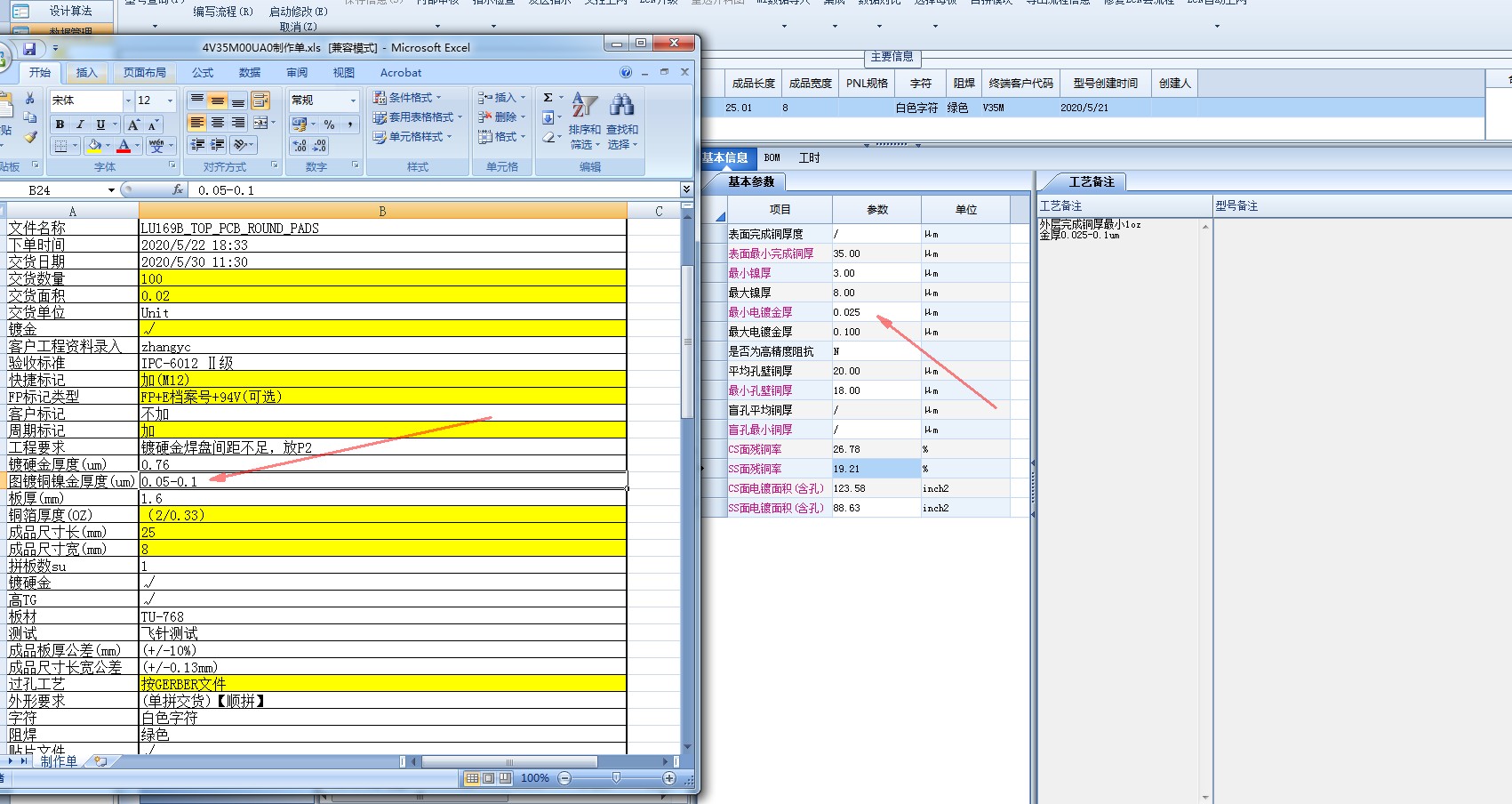Click the Fill down icon in editing group
The height and width of the screenshot is (804, 1512).
pos(548,117)
